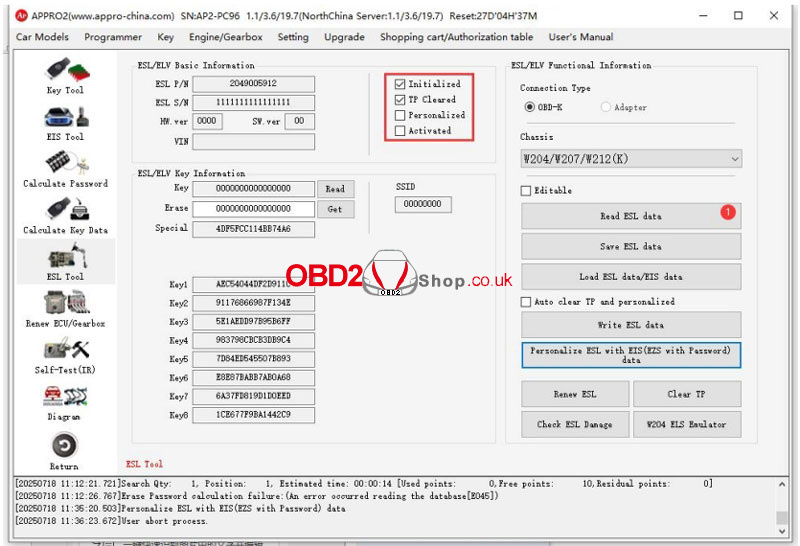The width and height of the screenshot is (800, 546).
Task: Open the Upgrade menu
Action: click(344, 37)
